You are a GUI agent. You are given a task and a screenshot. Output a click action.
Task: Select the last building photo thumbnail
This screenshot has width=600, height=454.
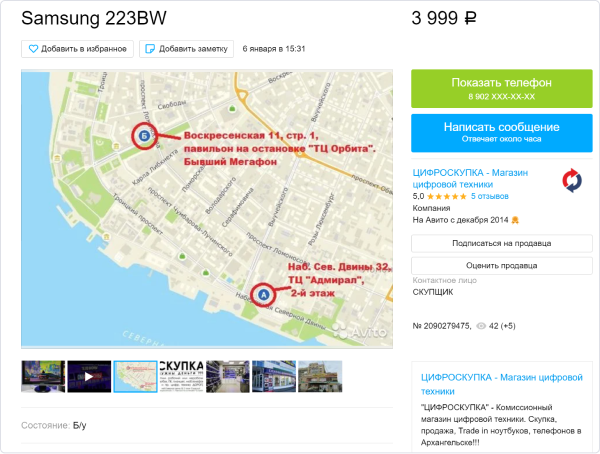click(x=319, y=376)
